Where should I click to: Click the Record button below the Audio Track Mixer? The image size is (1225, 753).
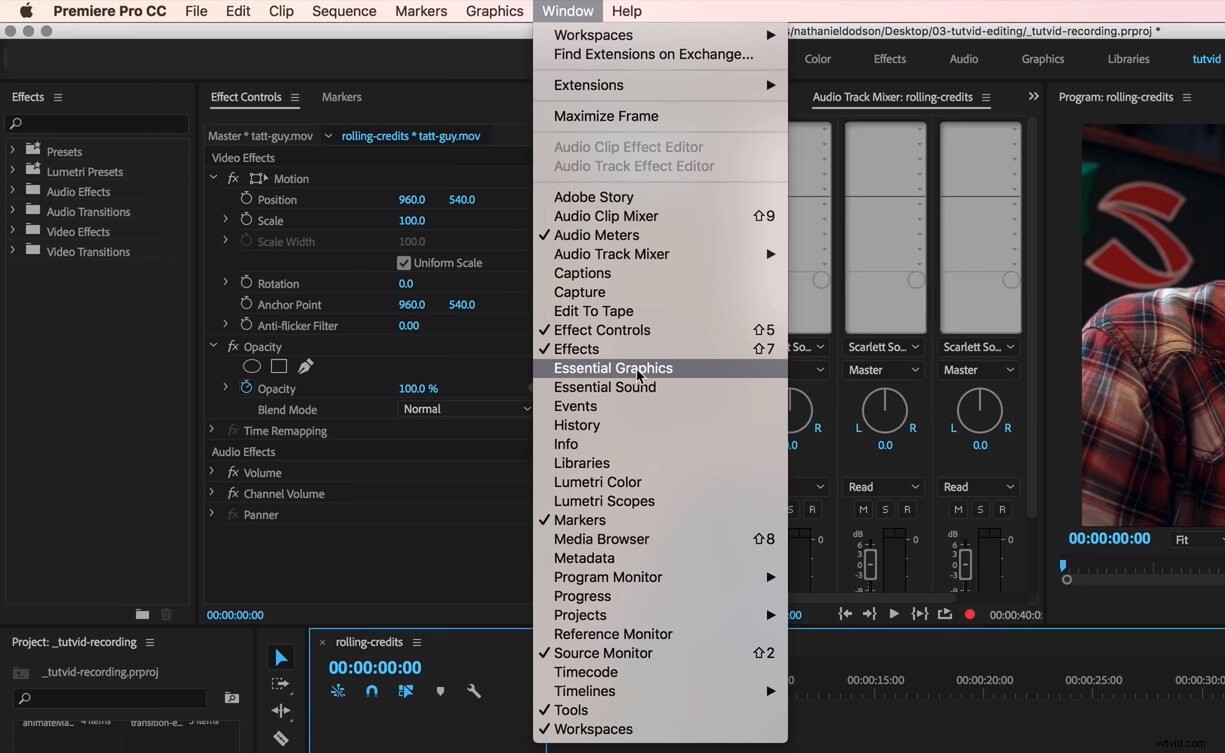pyautogui.click(x=969, y=613)
